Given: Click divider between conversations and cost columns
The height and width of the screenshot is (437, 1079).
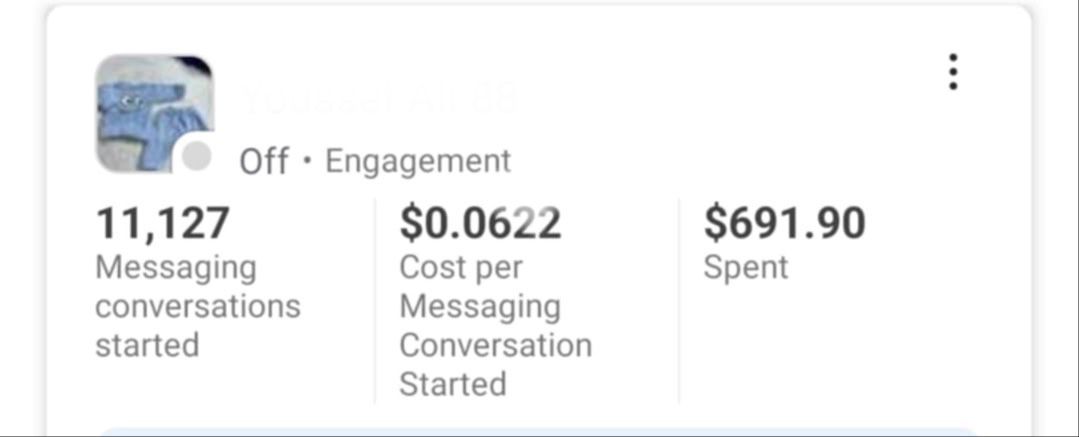Looking at the screenshot, I should (375, 300).
